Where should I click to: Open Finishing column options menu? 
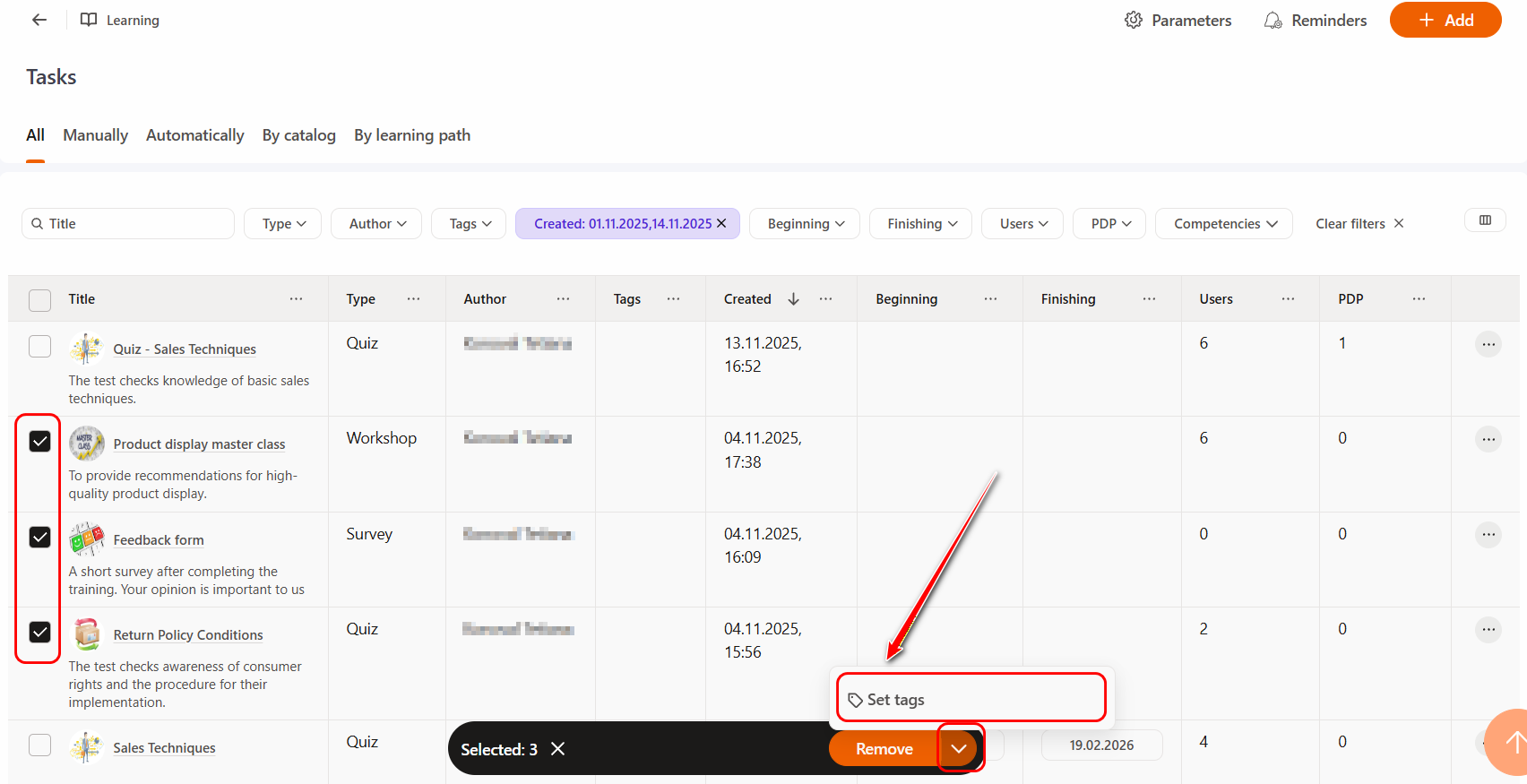pos(1149,298)
